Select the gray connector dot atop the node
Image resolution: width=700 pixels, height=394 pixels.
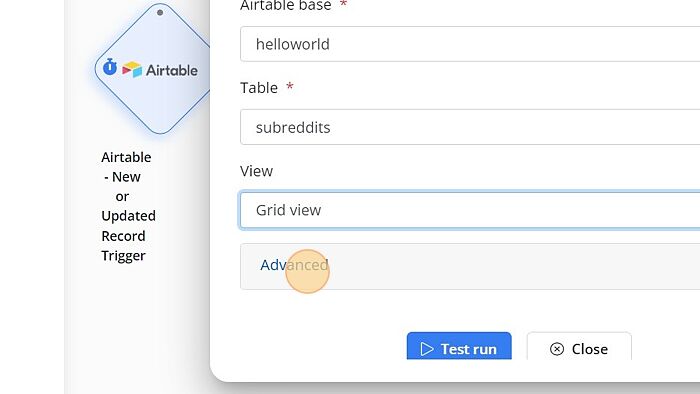[160, 12]
